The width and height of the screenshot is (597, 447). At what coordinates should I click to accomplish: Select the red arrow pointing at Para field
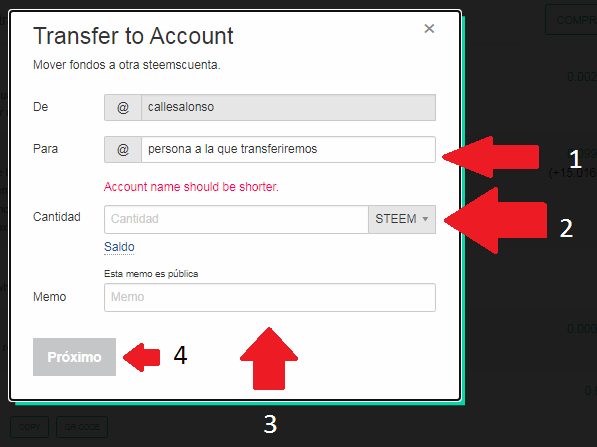click(x=491, y=157)
